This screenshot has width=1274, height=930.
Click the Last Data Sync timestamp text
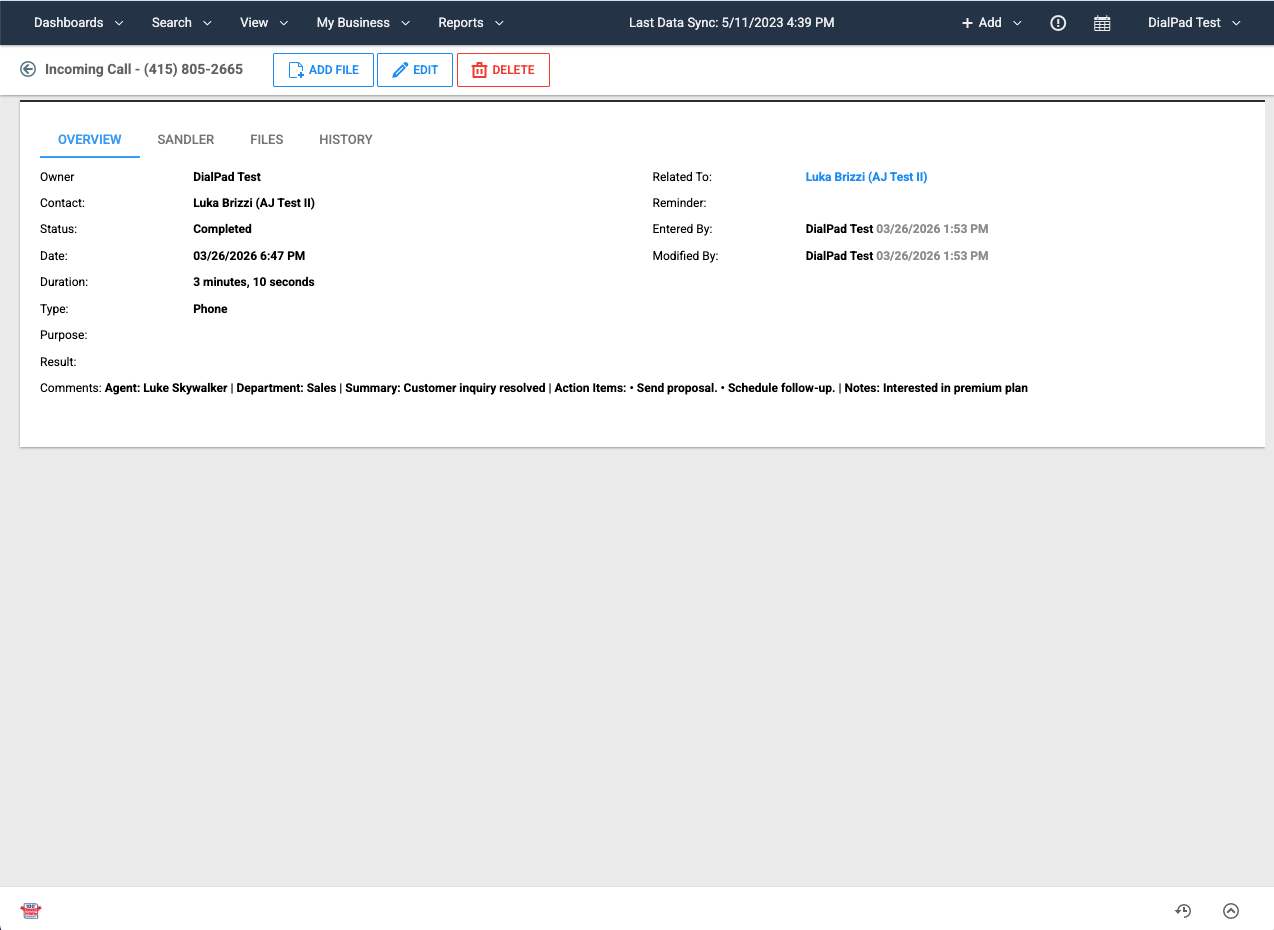pyautogui.click(x=731, y=23)
